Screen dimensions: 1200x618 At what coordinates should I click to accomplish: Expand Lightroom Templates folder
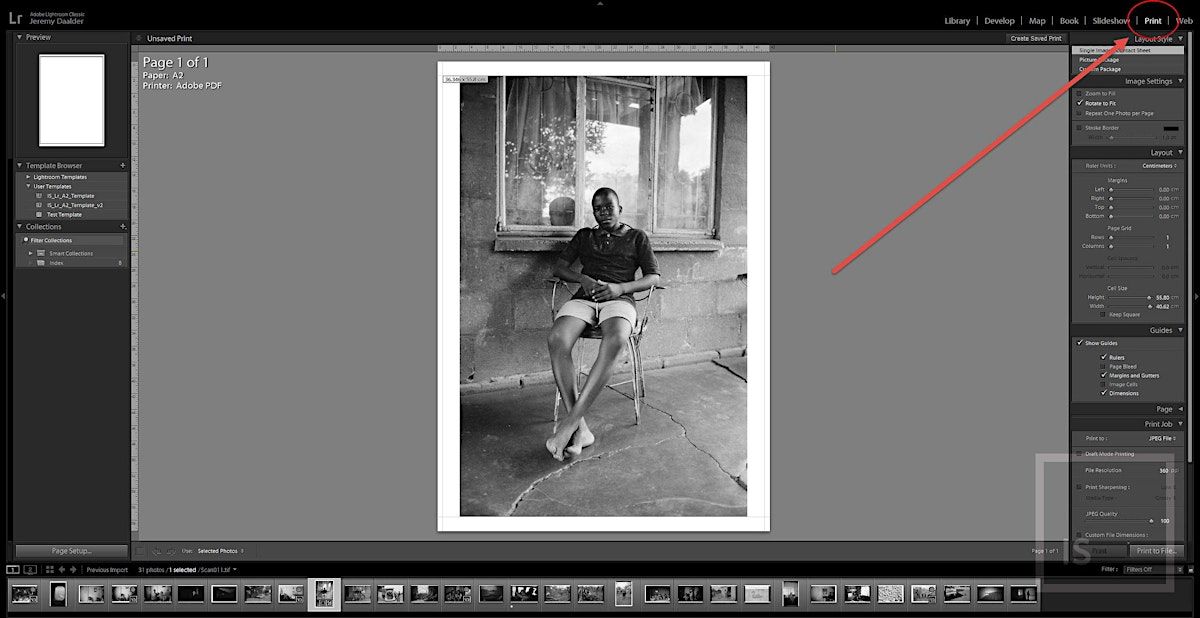pos(29,177)
